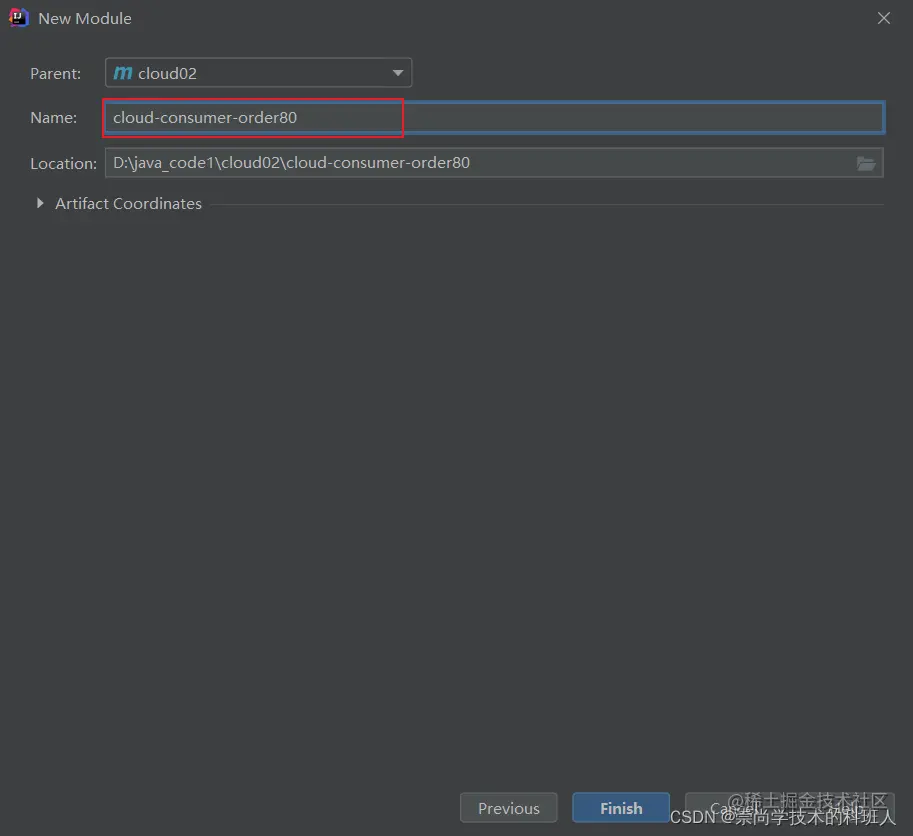Click the Name input field

tap(494, 118)
